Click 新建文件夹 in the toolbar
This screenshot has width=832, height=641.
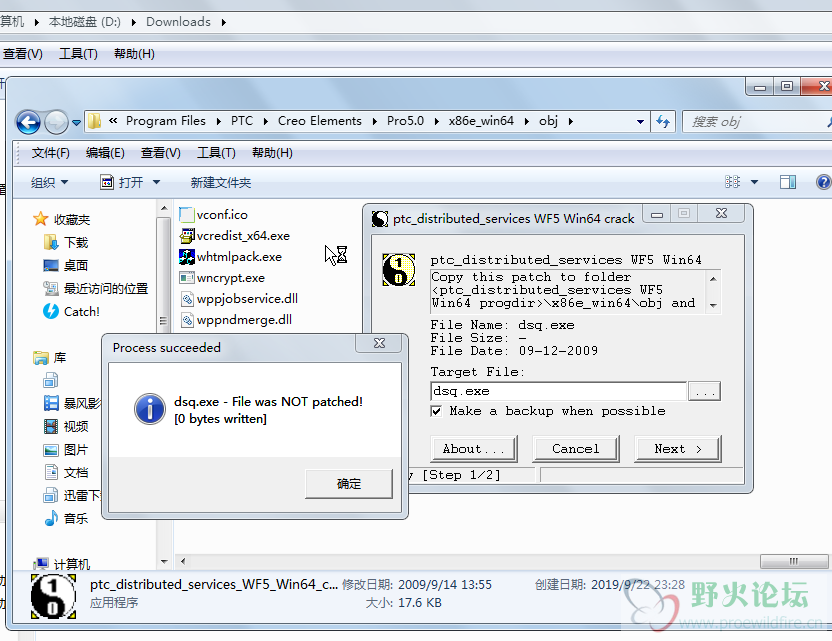tap(221, 183)
